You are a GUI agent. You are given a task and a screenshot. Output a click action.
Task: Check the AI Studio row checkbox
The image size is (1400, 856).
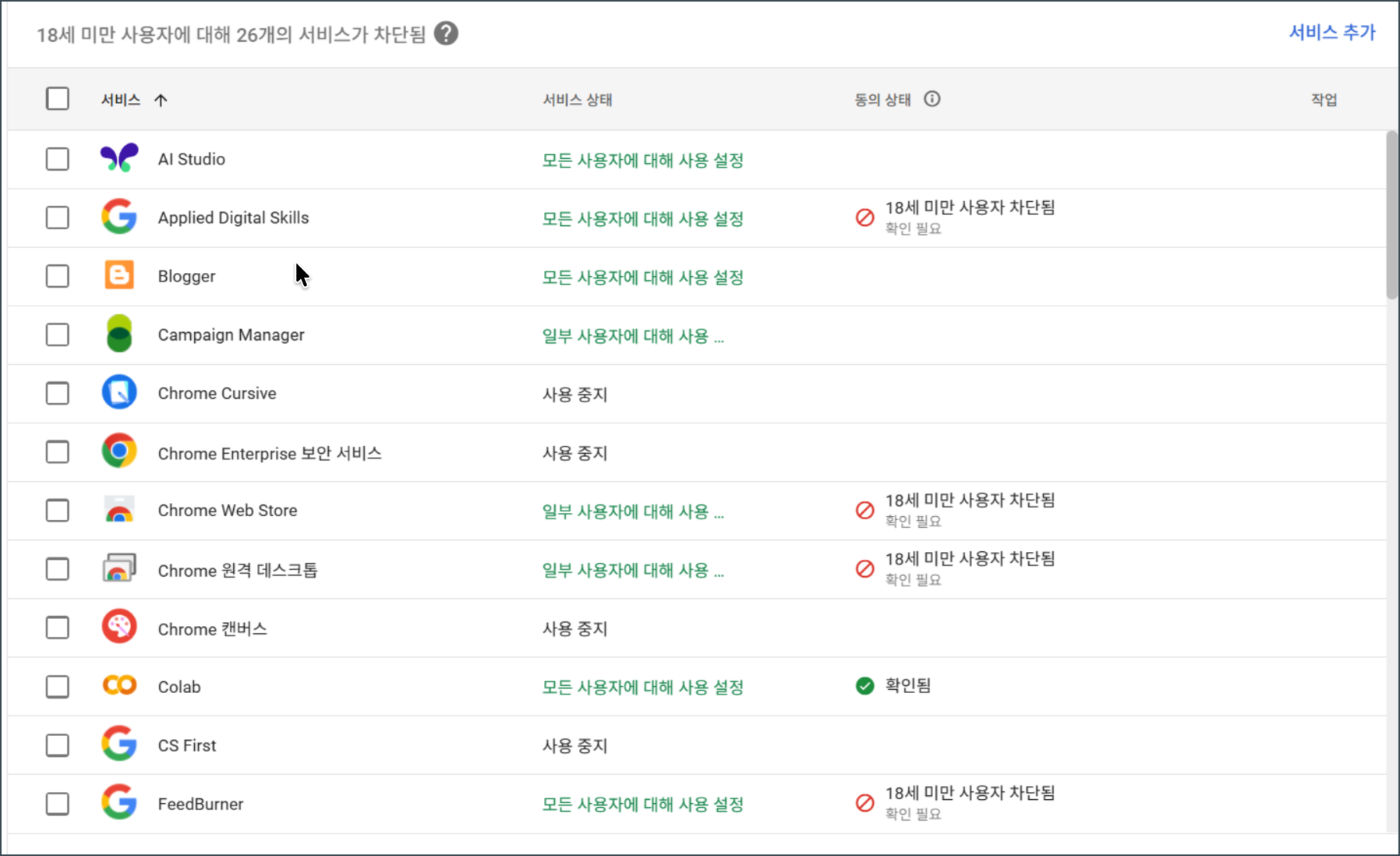point(58,159)
